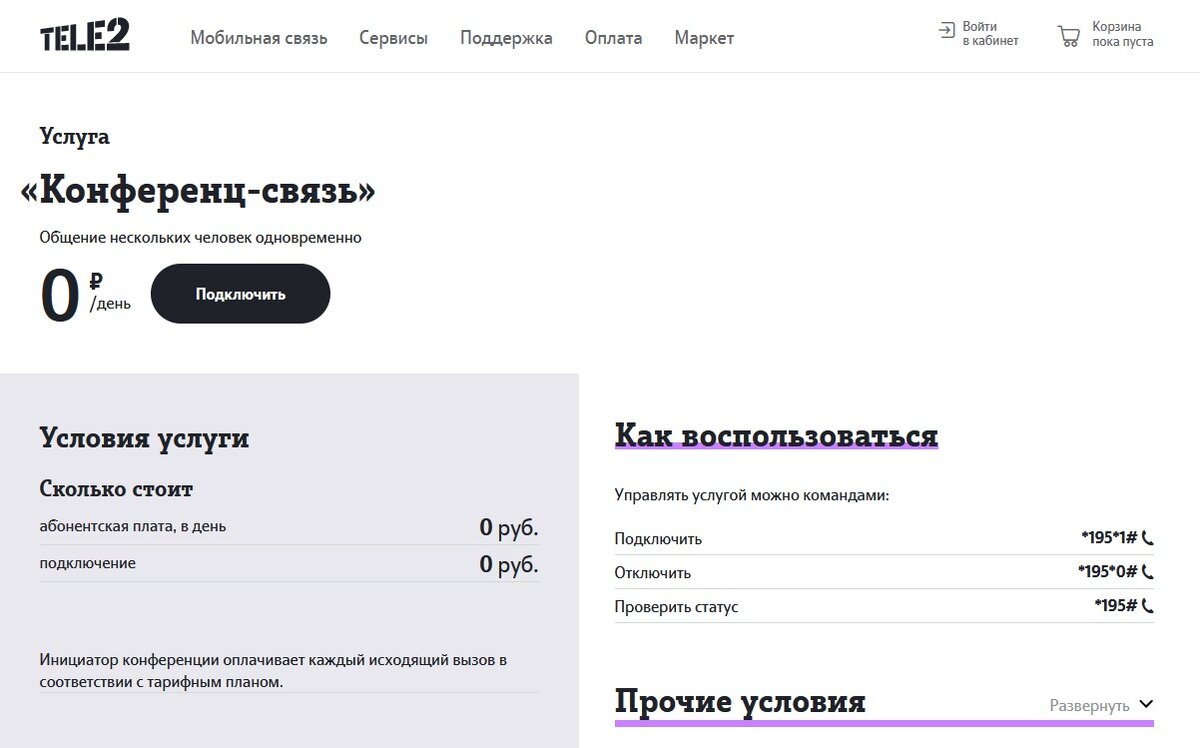Click the 0 ₽/день price
This screenshot has width=1200, height=748.
(85, 294)
